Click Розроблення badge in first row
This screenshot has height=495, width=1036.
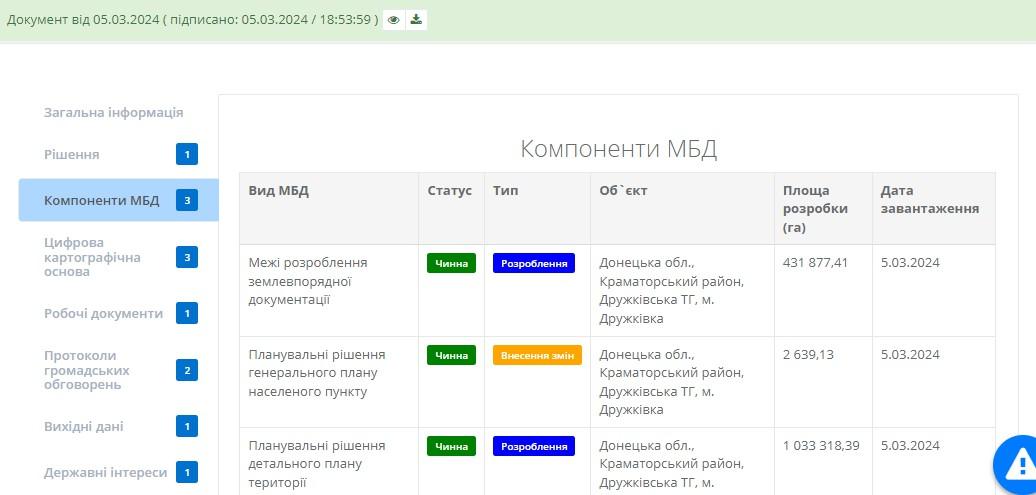pos(534,264)
